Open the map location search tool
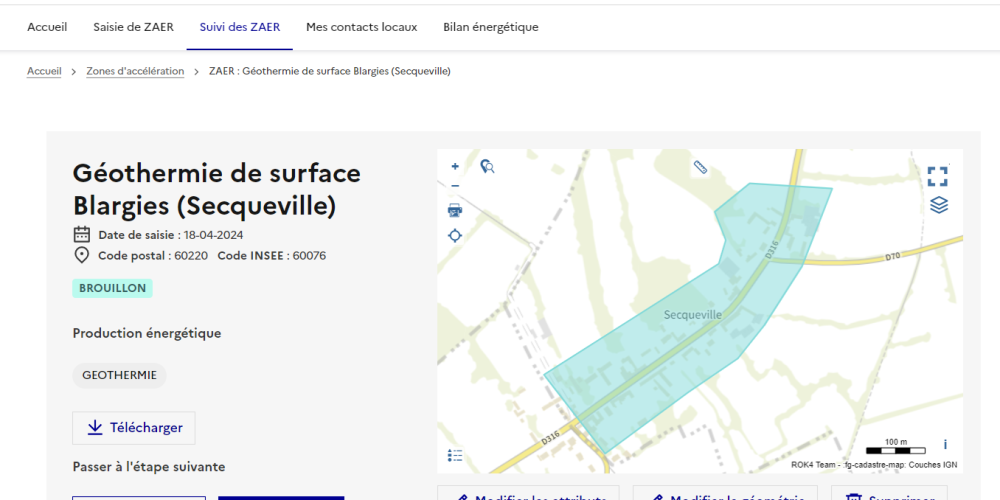 click(487, 167)
